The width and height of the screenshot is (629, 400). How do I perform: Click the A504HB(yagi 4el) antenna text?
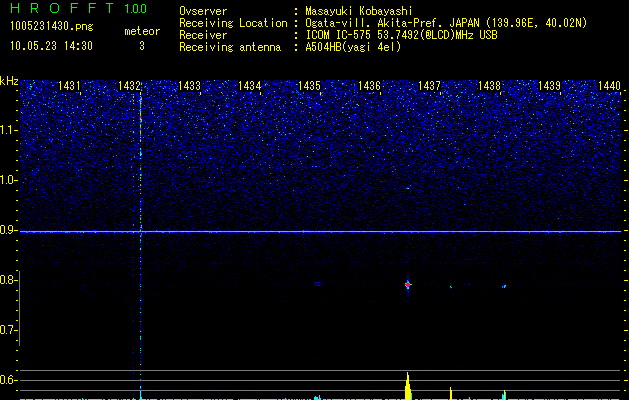[353, 47]
